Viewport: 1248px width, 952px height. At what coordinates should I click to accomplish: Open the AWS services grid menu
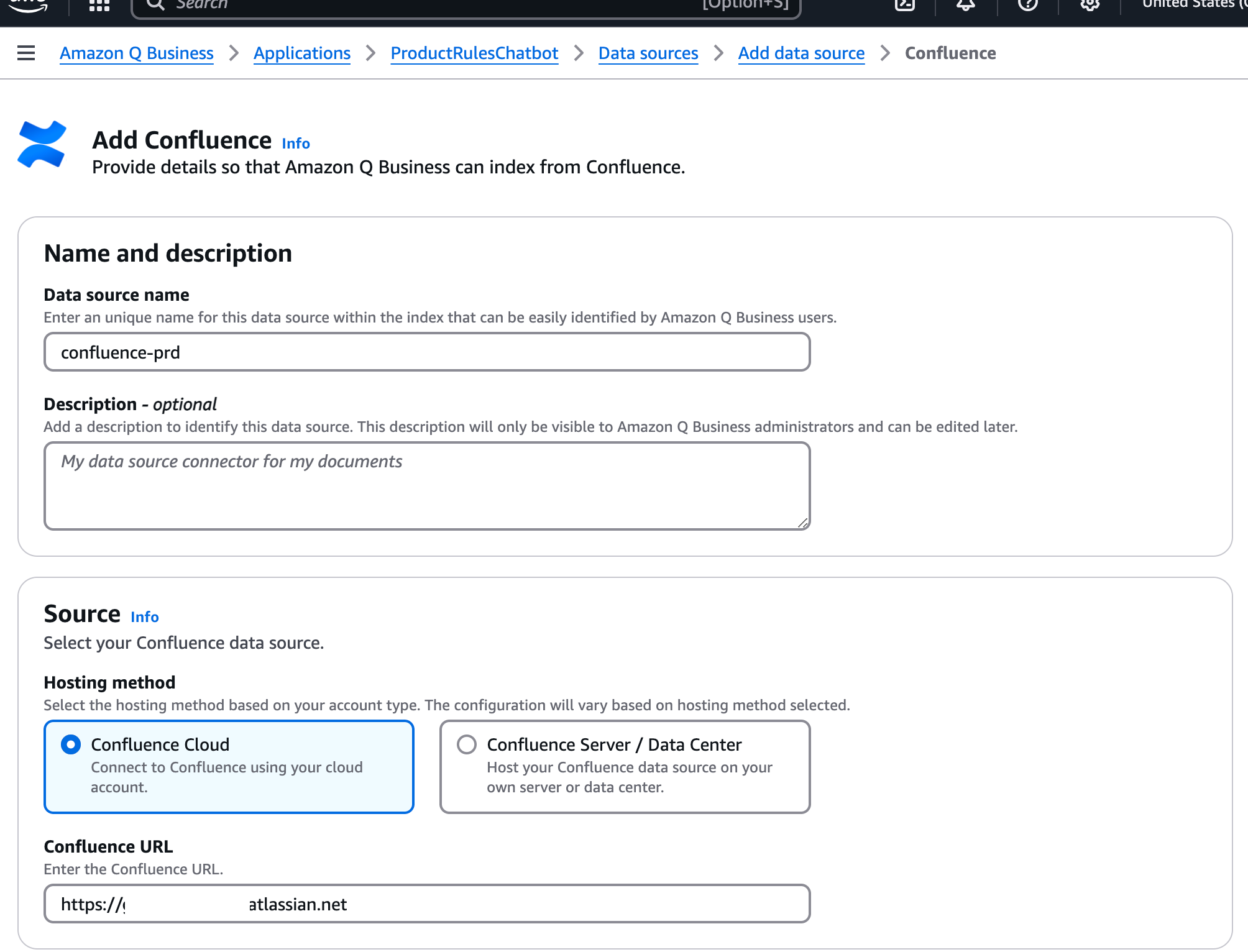[x=99, y=5]
